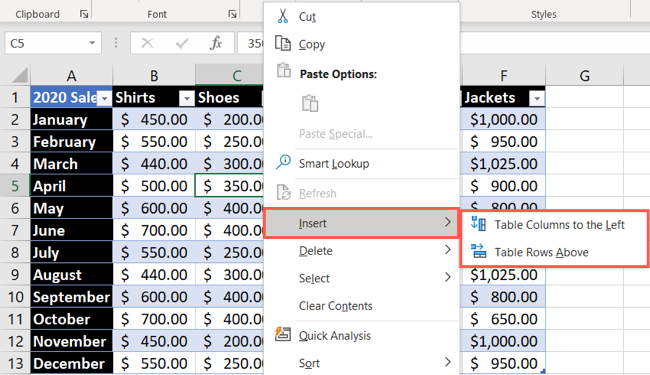Click Shirts value $ 500.00 in April row
The height and width of the screenshot is (375, 650).
point(154,186)
